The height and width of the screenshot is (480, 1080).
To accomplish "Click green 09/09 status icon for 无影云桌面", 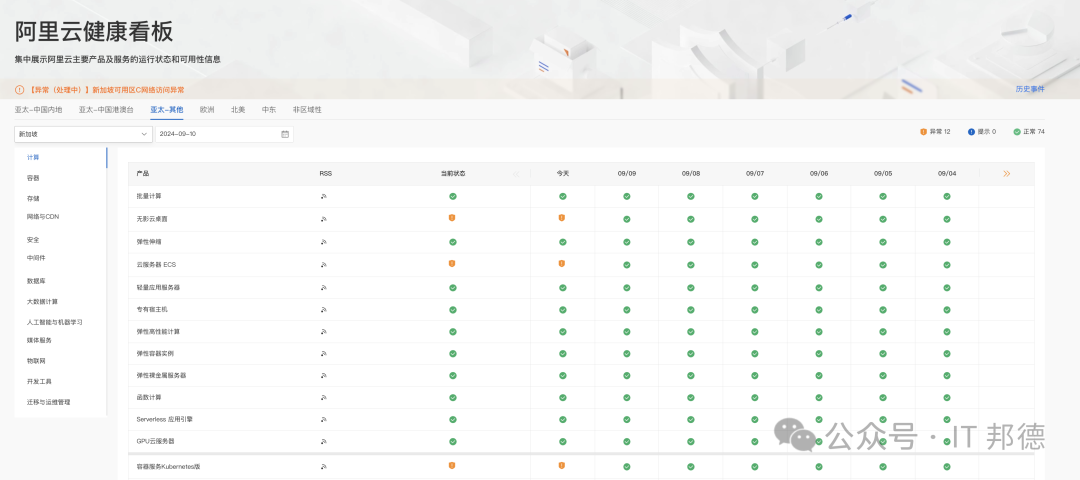I will click(627, 219).
